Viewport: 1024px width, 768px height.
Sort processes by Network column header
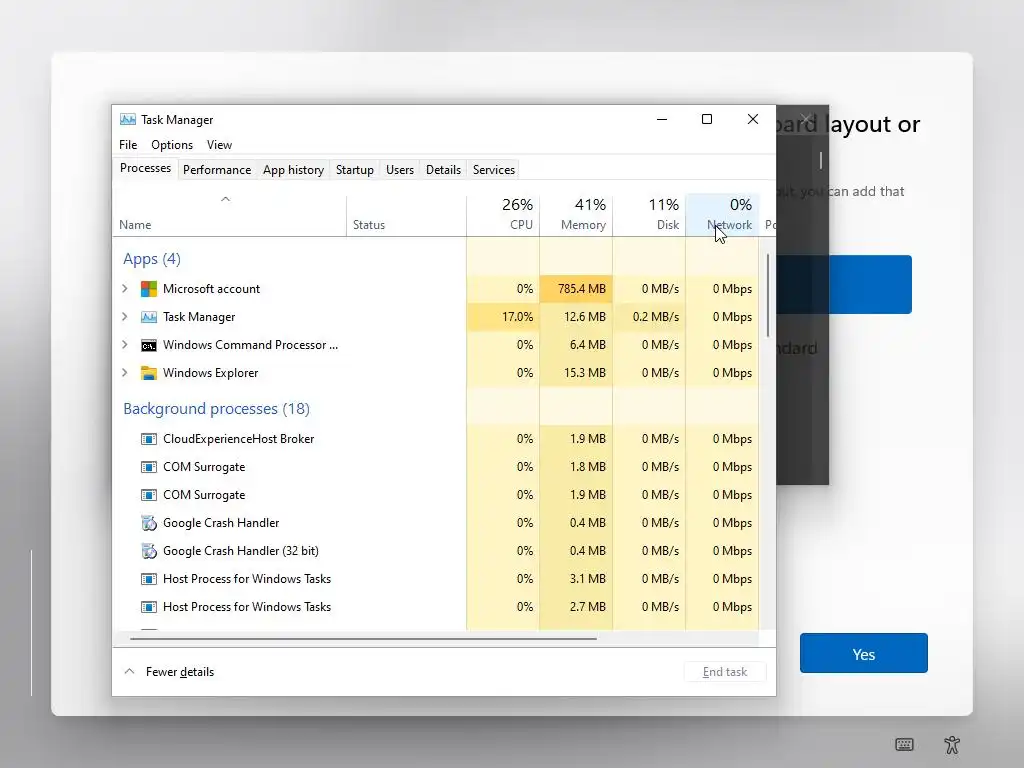click(722, 215)
